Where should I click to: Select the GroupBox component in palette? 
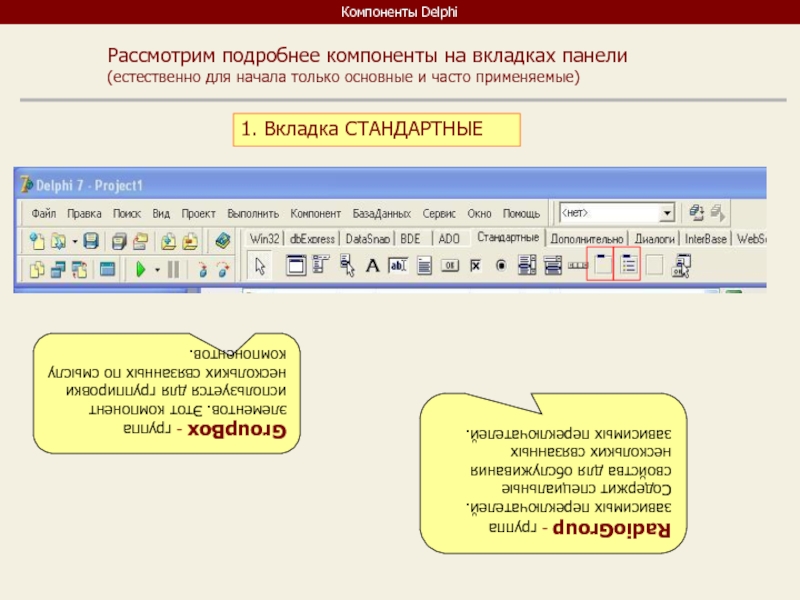pos(599,265)
